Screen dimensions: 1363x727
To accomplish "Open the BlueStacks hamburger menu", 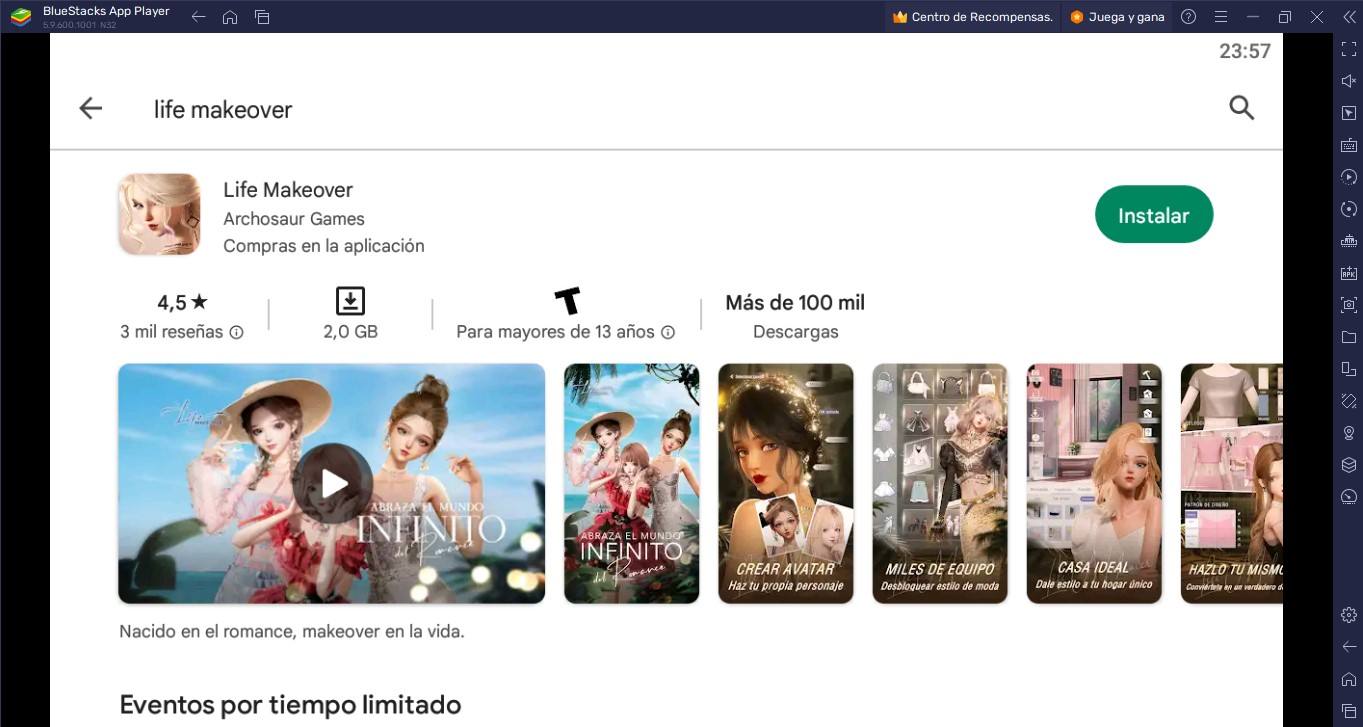I will click(x=1220, y=16).
